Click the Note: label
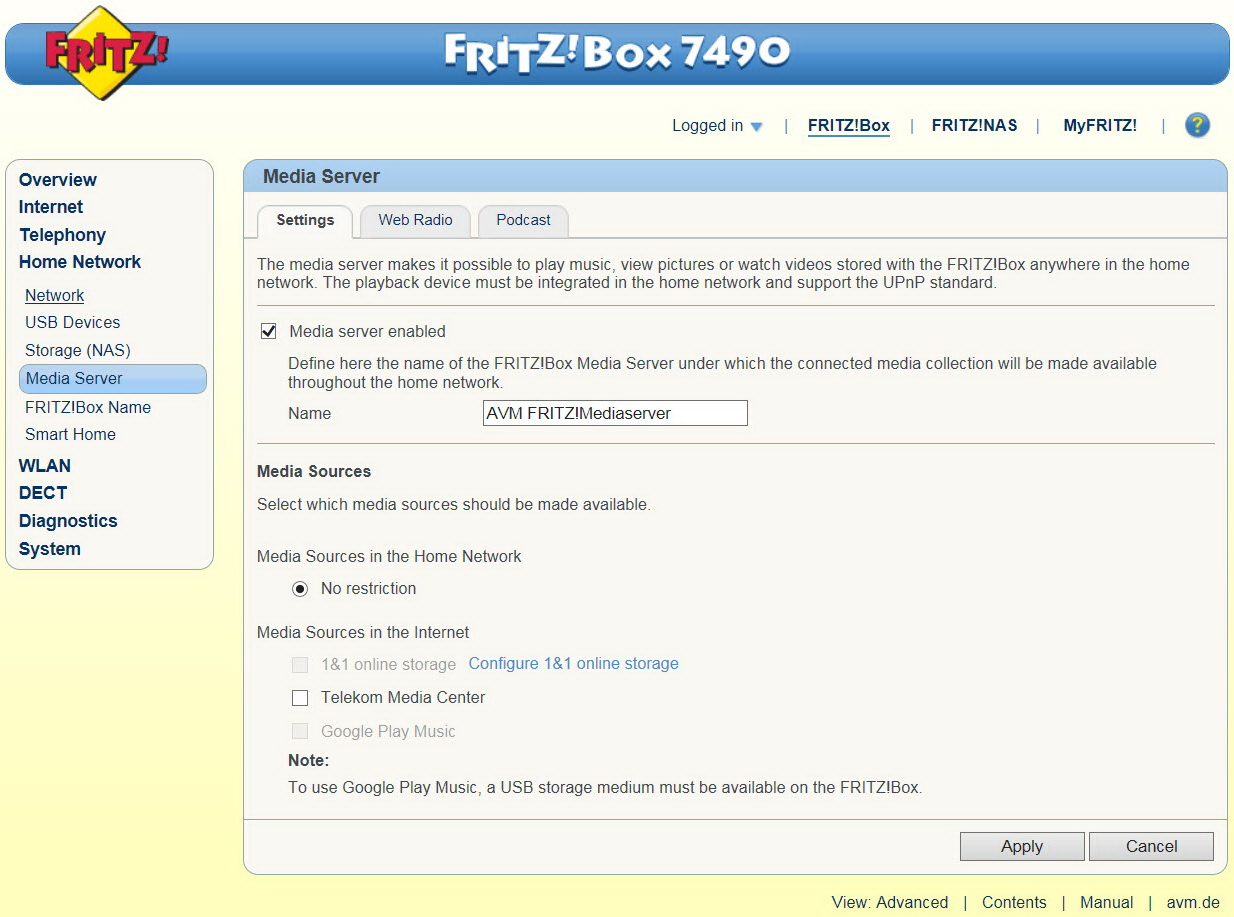1234x917 pixels. tap(308, 761)
